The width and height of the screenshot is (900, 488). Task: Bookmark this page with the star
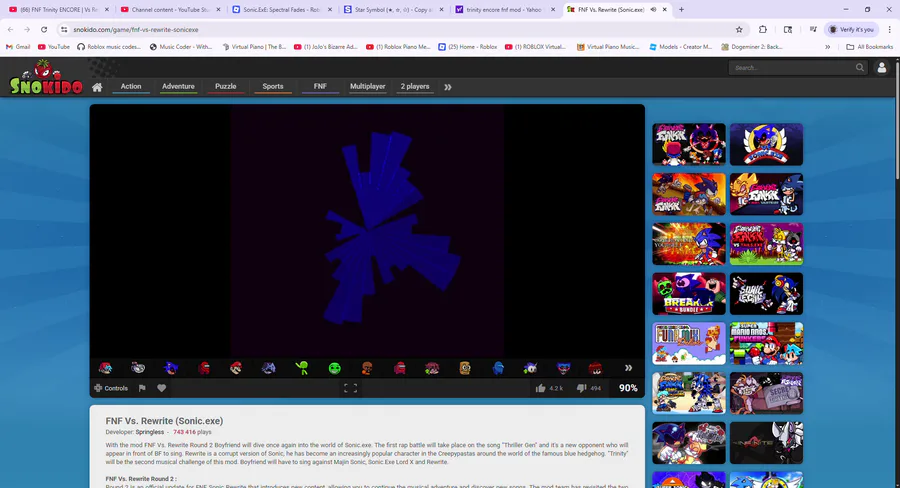coord(739,29)
